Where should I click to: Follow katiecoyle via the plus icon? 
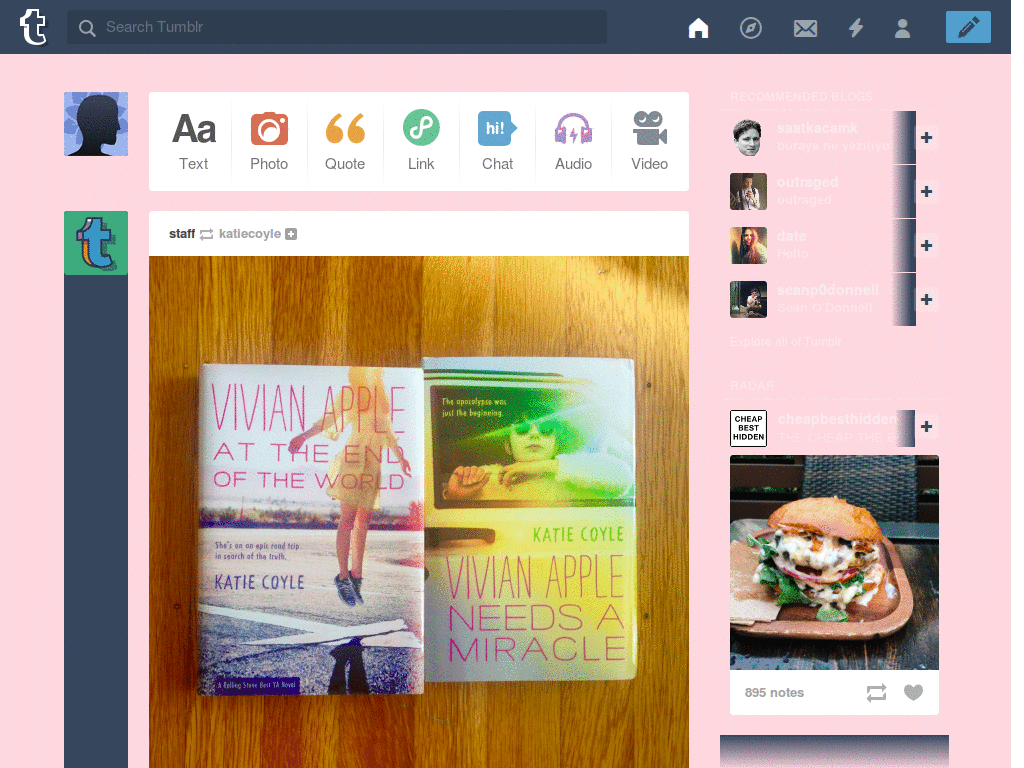tap(291, 234)
